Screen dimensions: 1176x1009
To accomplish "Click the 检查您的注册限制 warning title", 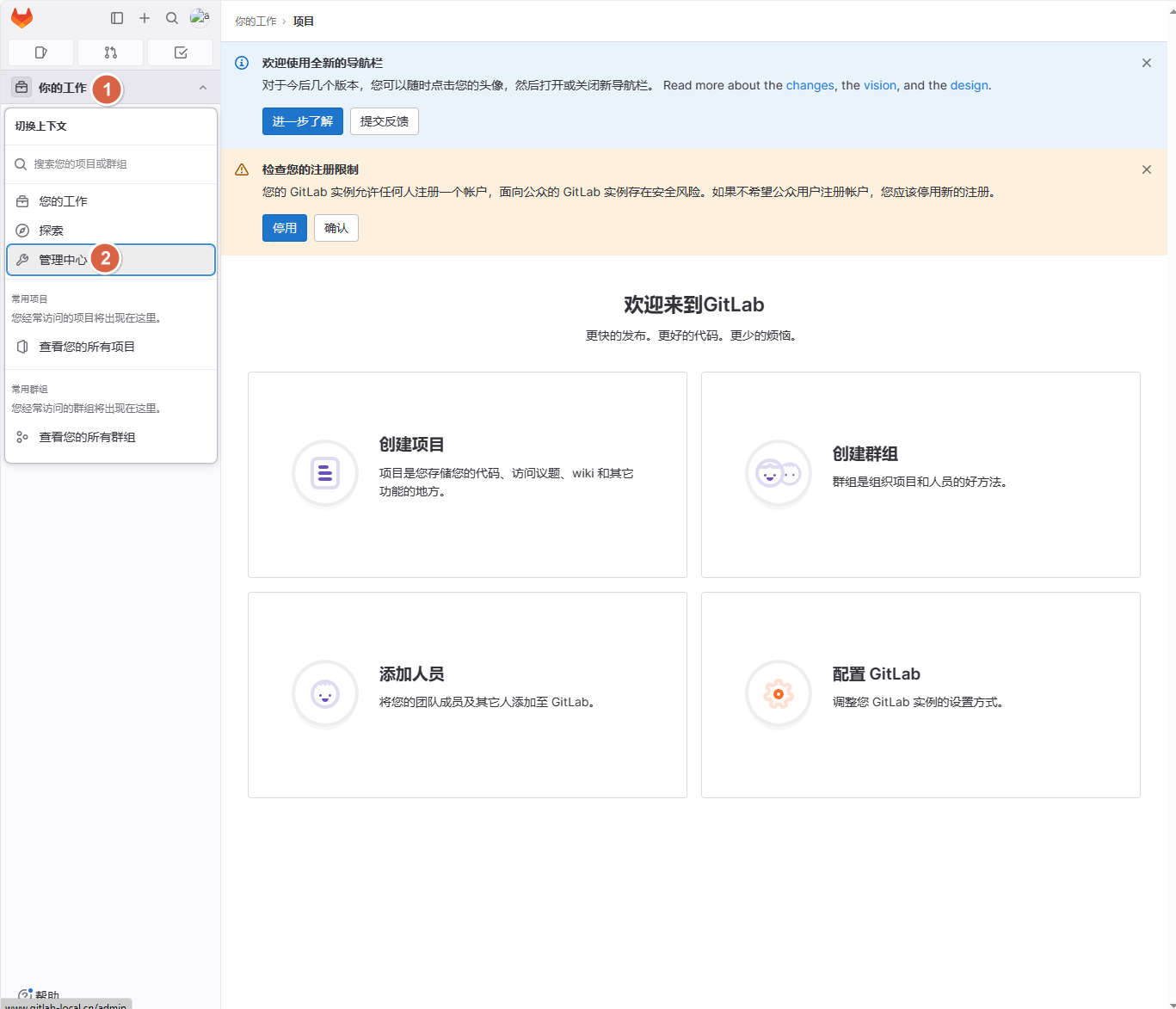I will pos(311,169).
